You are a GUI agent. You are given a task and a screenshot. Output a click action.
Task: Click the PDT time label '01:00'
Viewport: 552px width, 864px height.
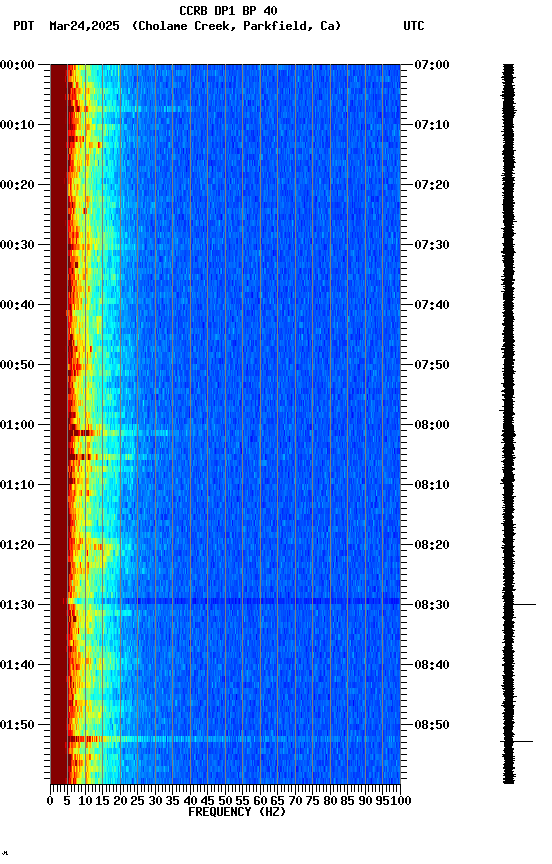17,425
